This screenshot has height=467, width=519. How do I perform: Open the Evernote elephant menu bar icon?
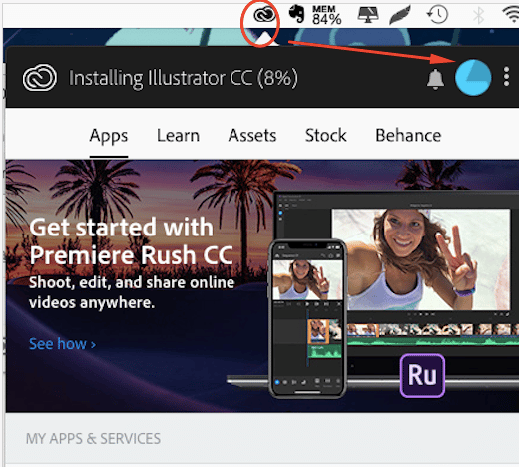(x=296, y=14)
